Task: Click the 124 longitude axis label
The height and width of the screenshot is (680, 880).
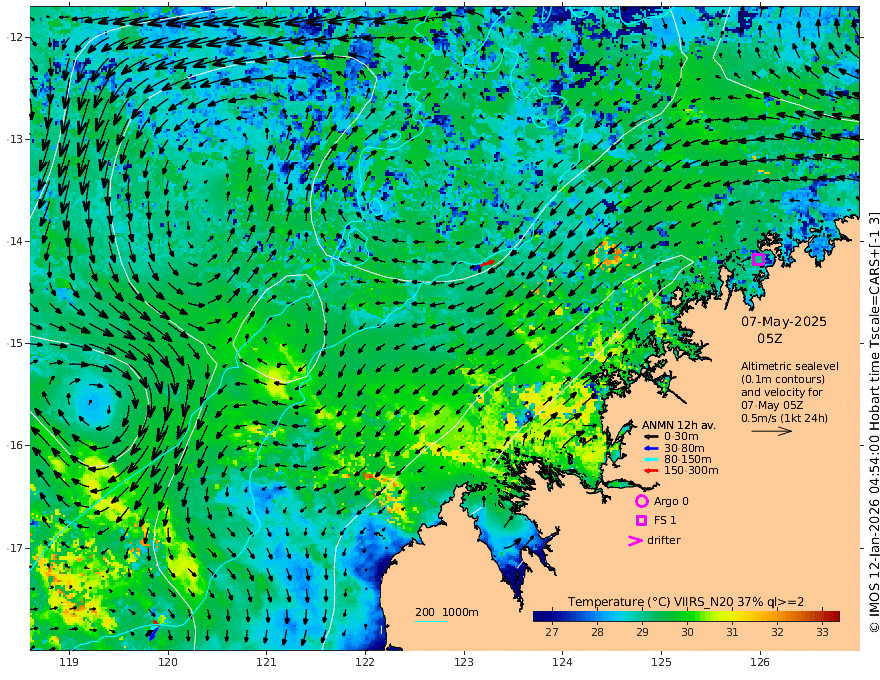Action: click(x=563, y=662)
